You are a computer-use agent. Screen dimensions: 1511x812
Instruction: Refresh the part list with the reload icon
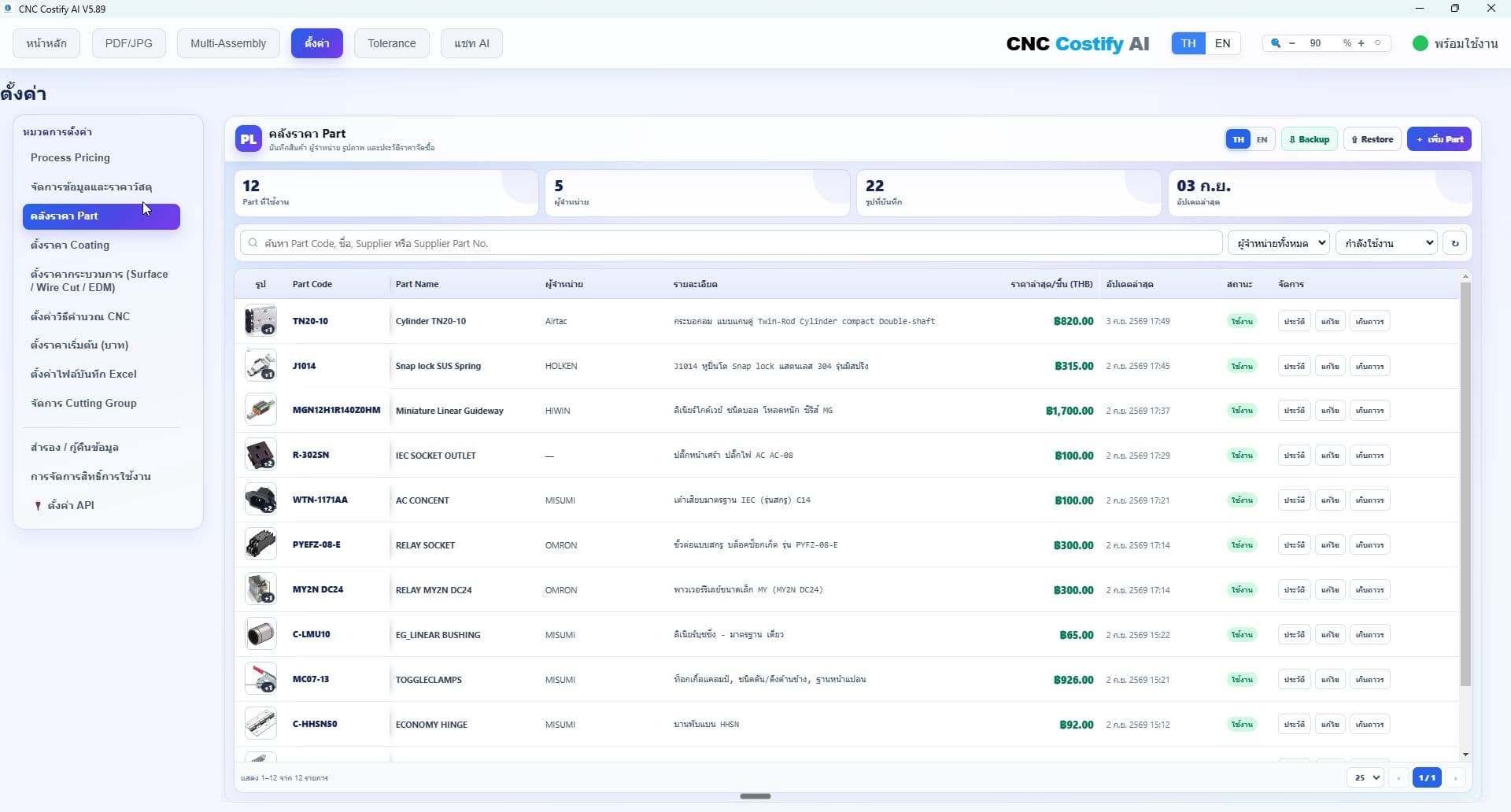(x=1454, y=243)
